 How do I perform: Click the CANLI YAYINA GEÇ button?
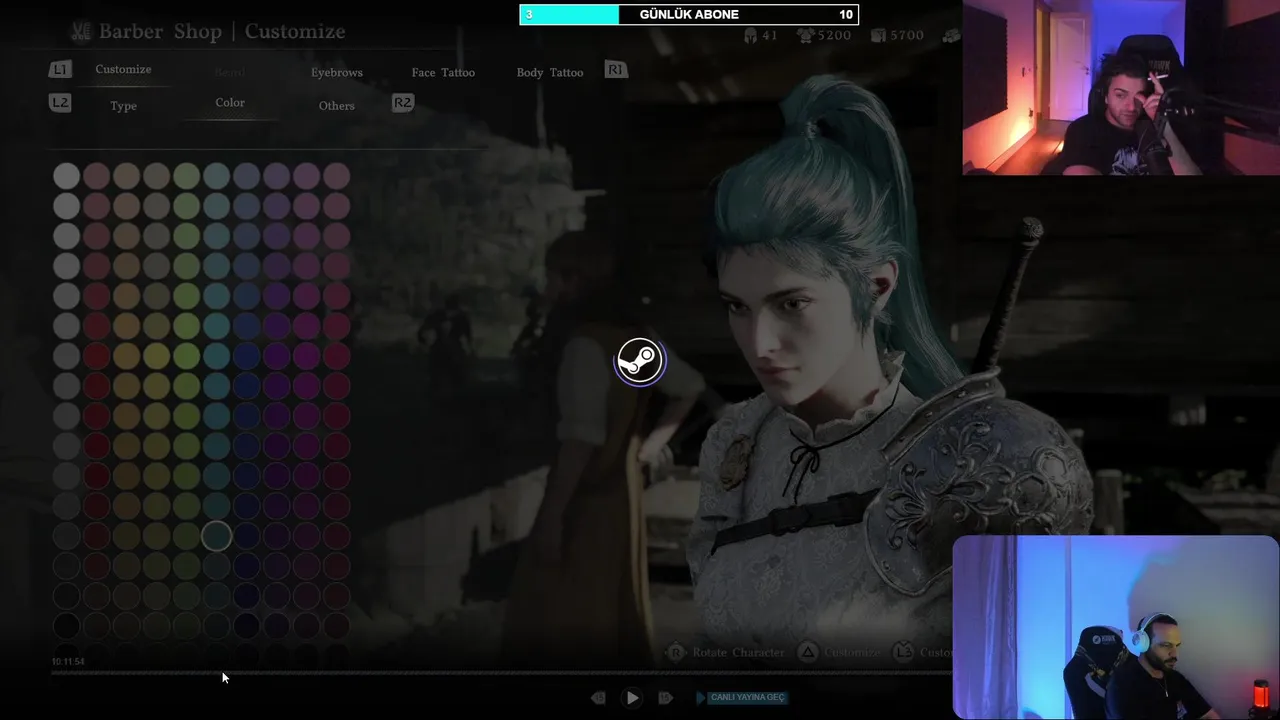[741, 697]
